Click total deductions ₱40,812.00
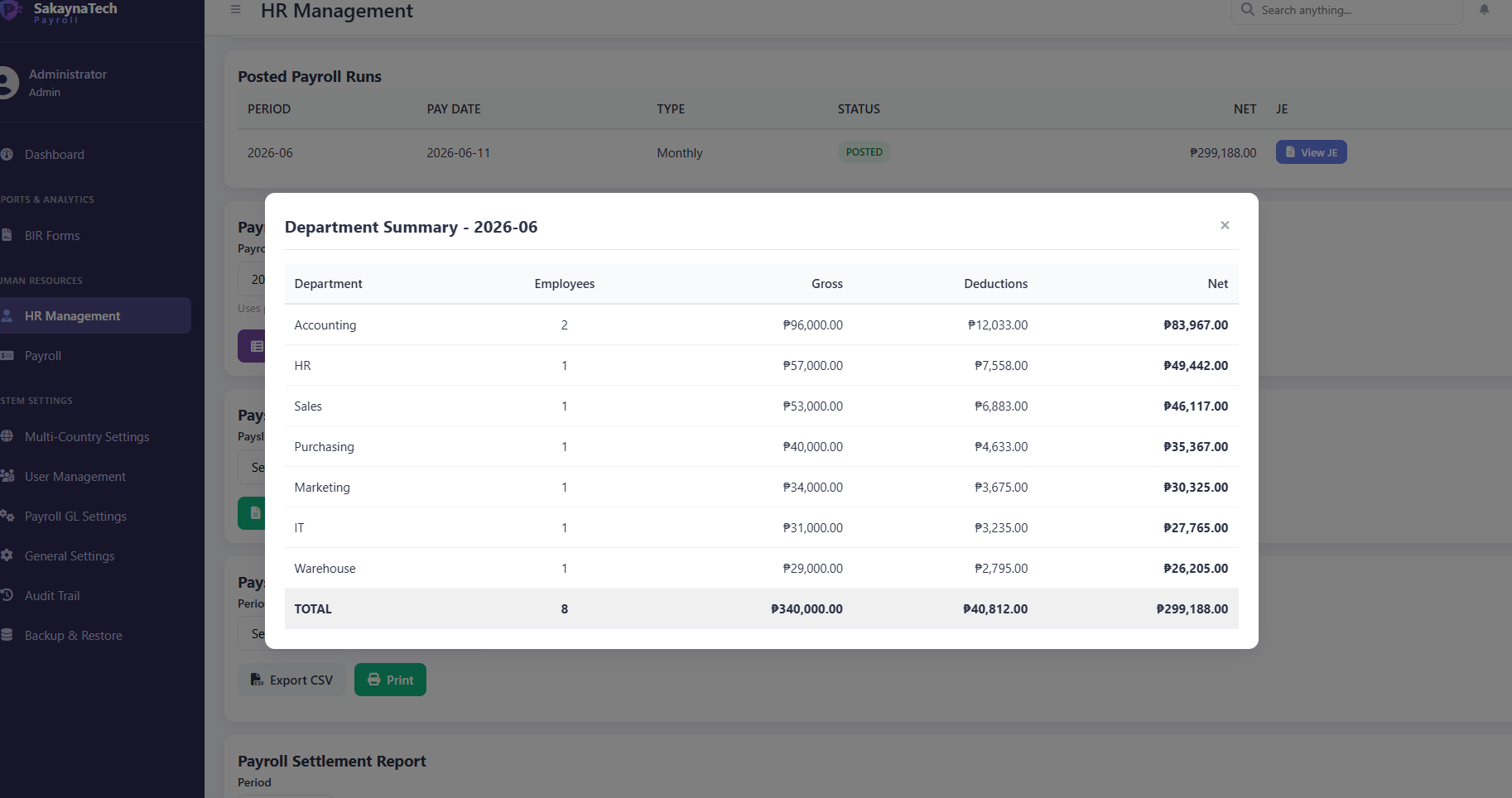1512x798 pixels. [x=994, y=609]
